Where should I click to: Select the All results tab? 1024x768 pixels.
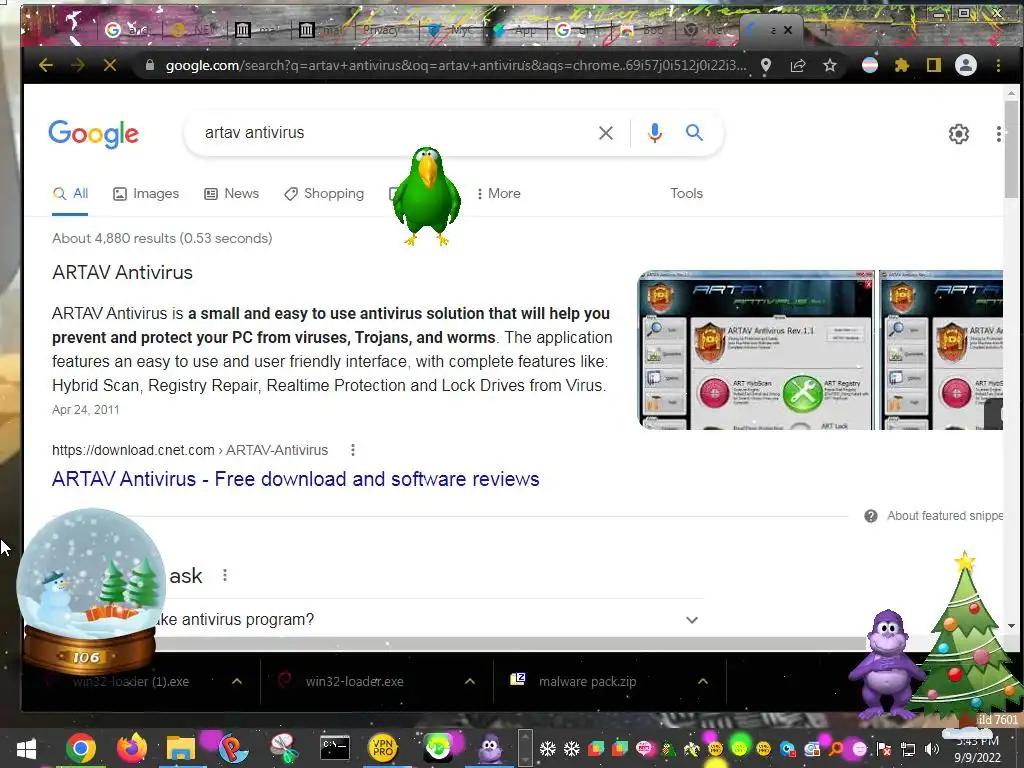coord(71,193)
